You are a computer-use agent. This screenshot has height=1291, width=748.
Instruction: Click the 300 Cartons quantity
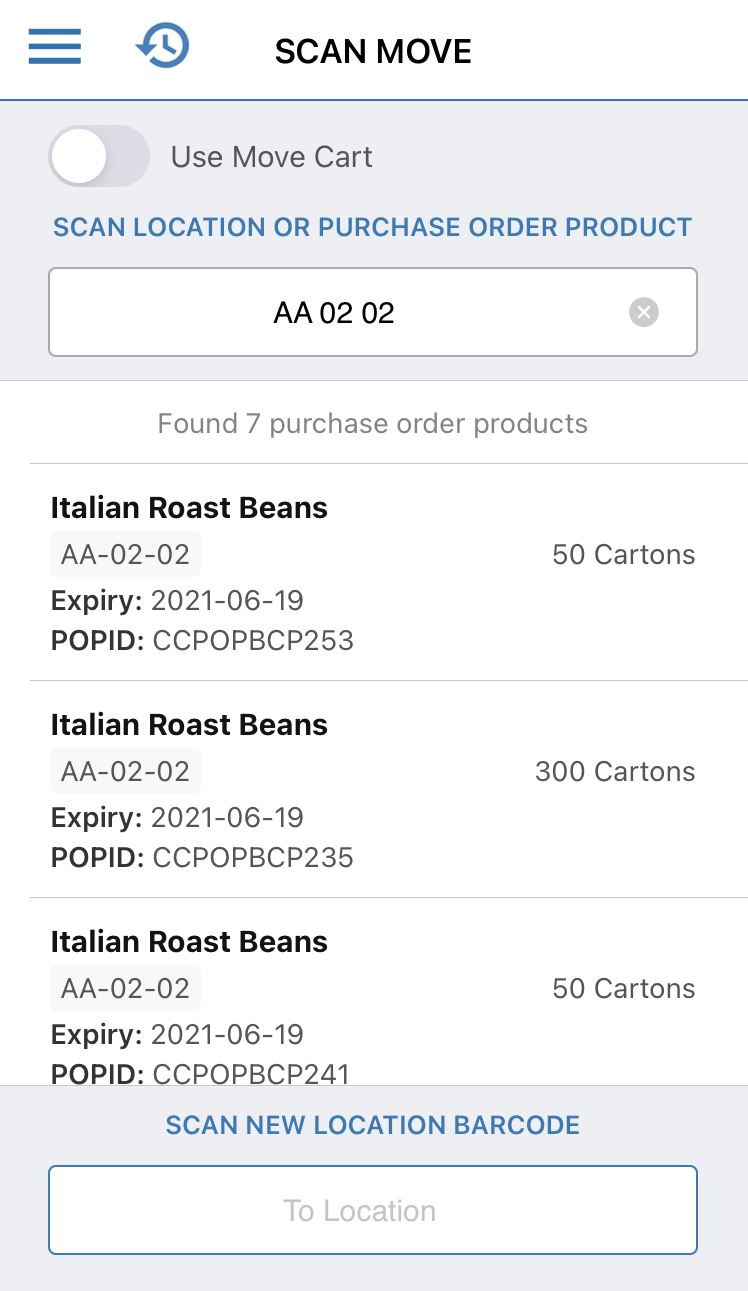(615, 772)
